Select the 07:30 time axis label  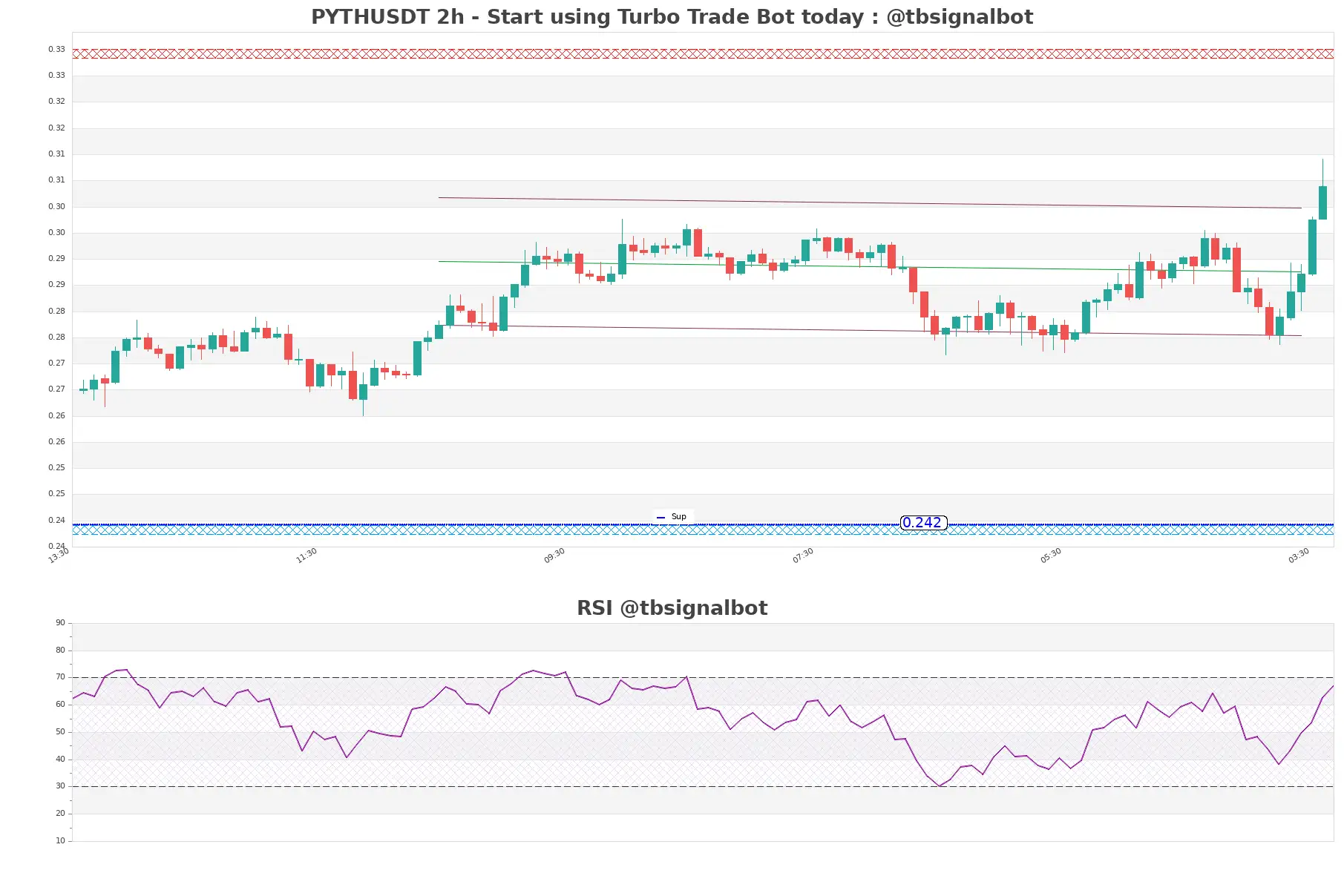[803, 556]
